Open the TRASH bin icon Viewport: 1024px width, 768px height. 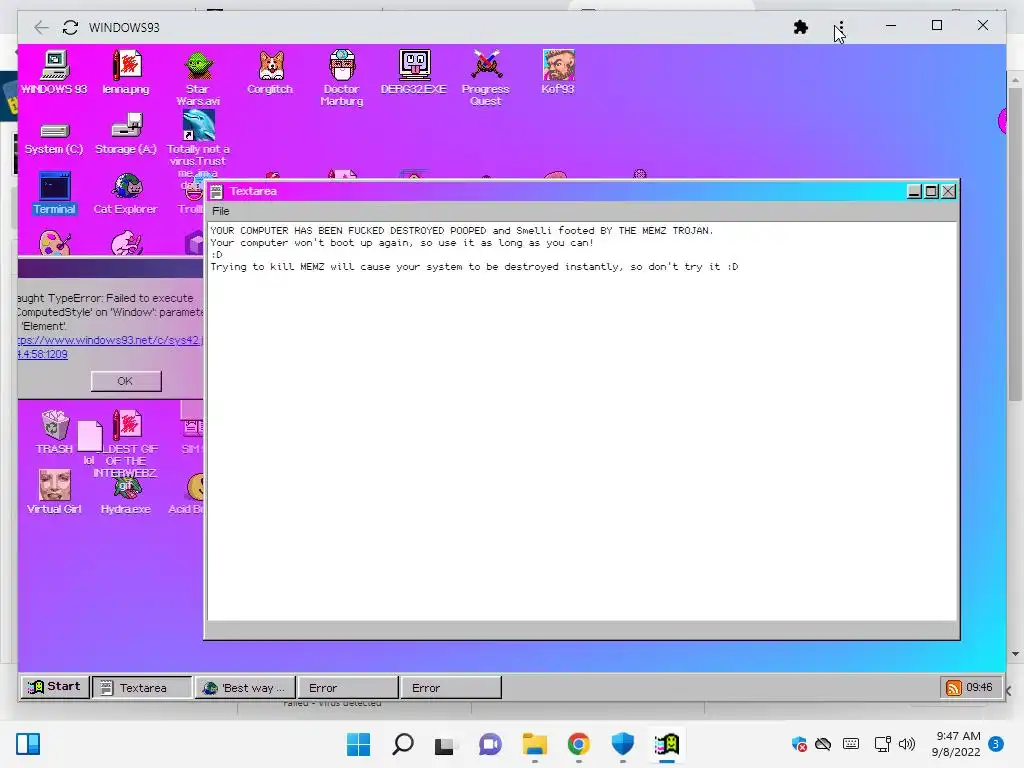click(x=54, y=432)
